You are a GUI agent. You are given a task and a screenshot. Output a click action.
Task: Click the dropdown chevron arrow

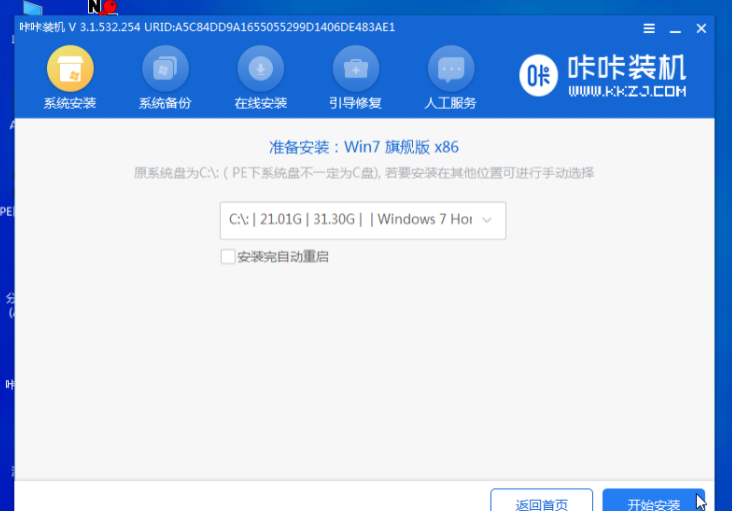click(487, 220)
